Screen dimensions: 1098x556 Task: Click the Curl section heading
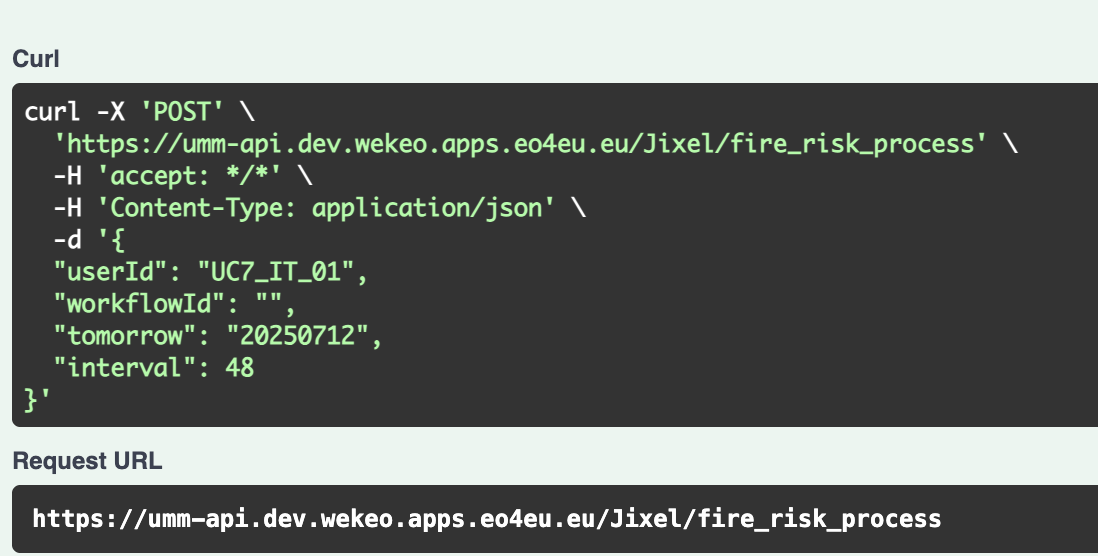[36, 59]
